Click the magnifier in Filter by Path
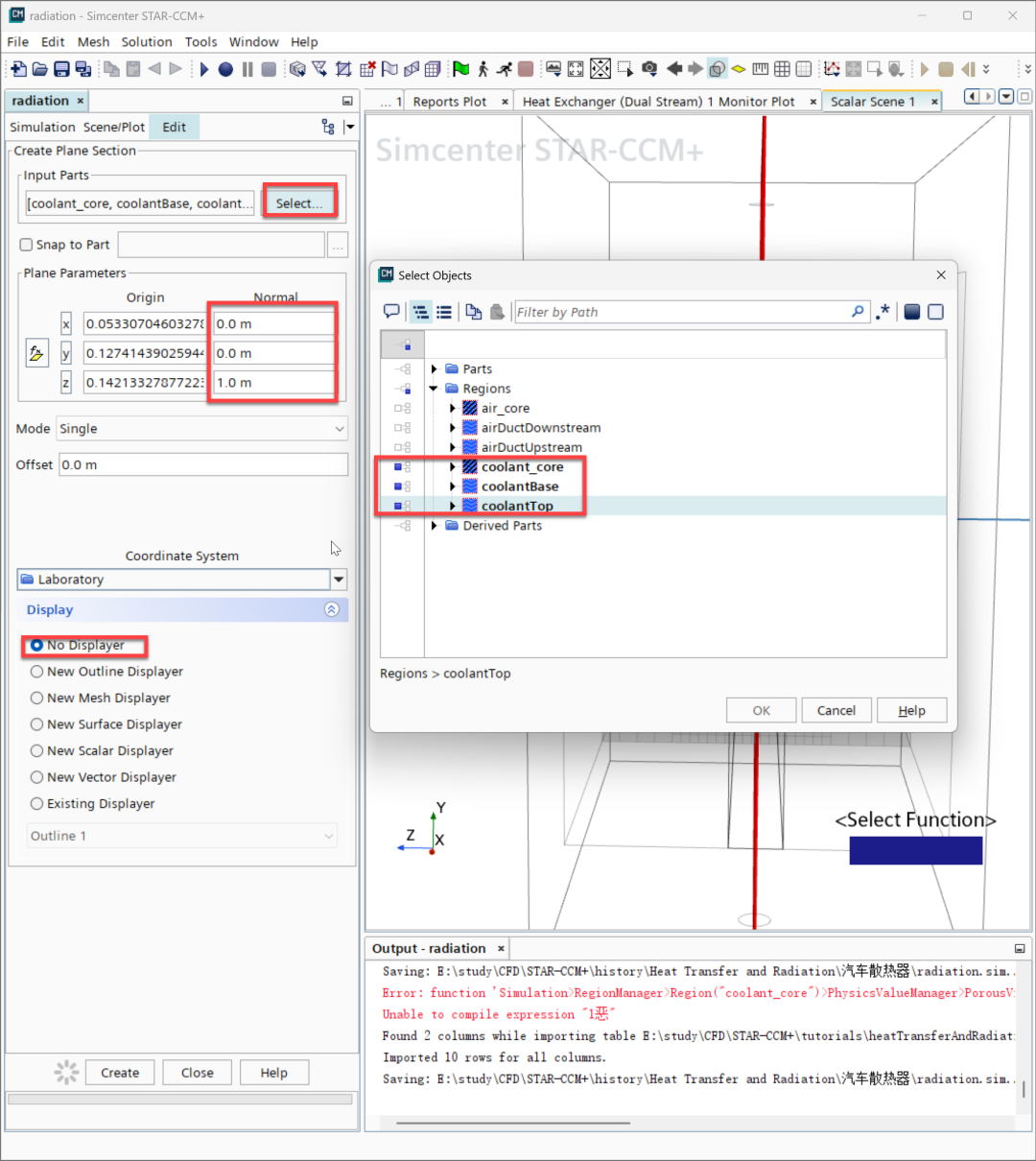 point(858,312)
